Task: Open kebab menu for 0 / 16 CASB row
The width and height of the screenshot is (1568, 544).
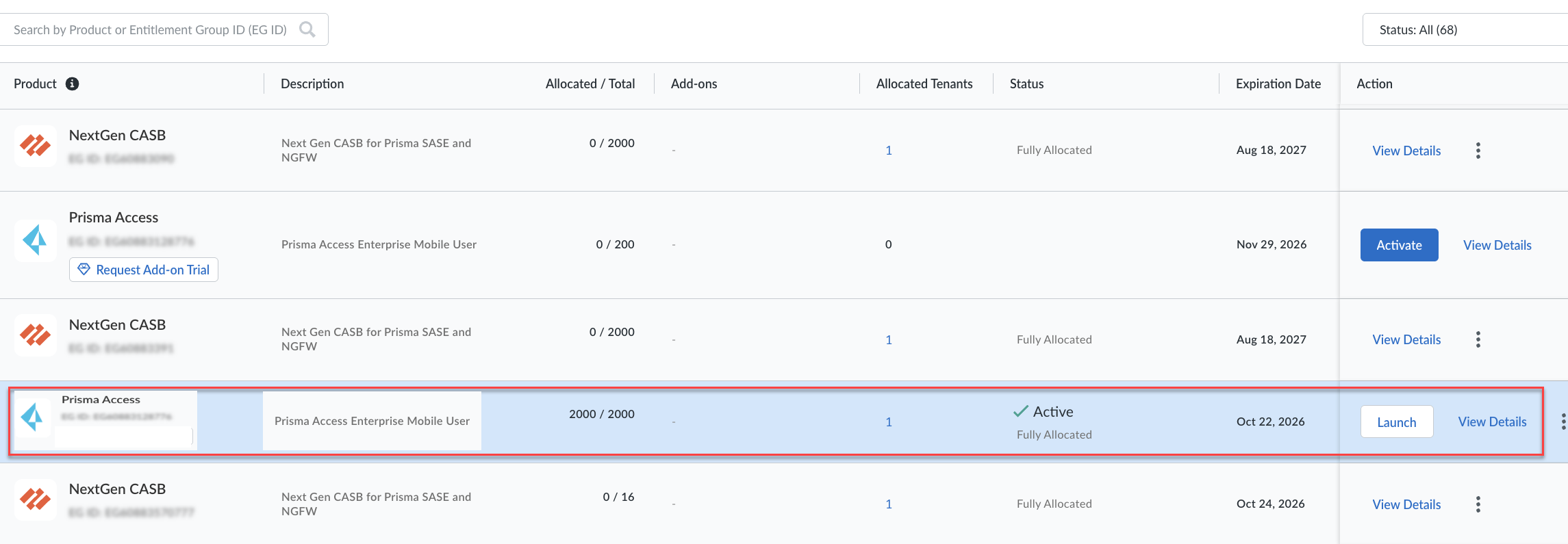Action: pyautogui.click(x=1478, y=504)
